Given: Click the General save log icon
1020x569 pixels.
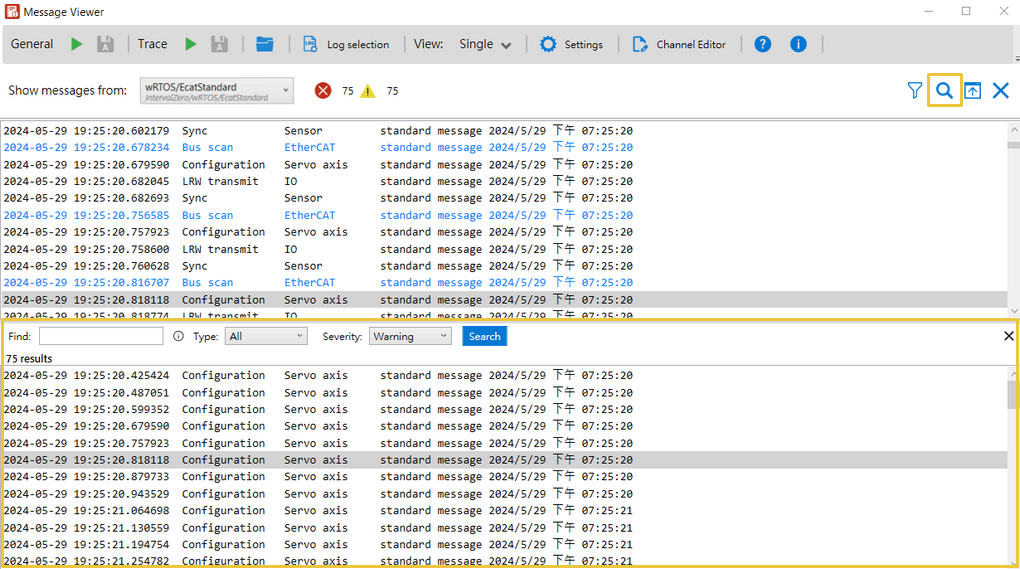Looking at the screenshot, I should [x=105, y=44].
